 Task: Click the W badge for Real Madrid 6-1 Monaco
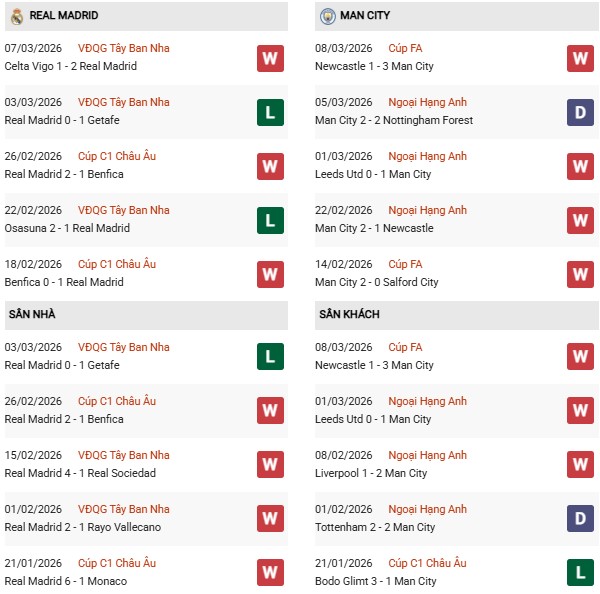(x=270, y=573)
